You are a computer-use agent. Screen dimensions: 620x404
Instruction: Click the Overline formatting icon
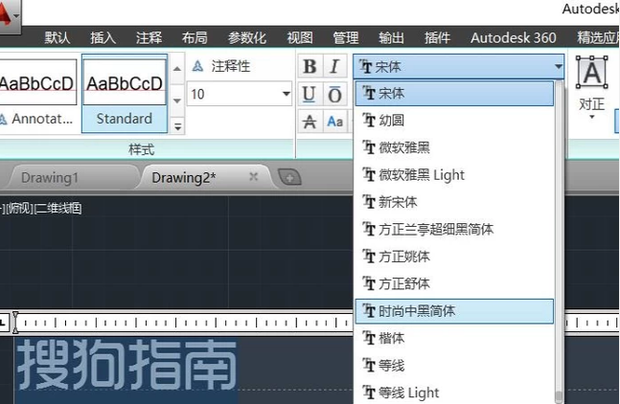[335, 94]
